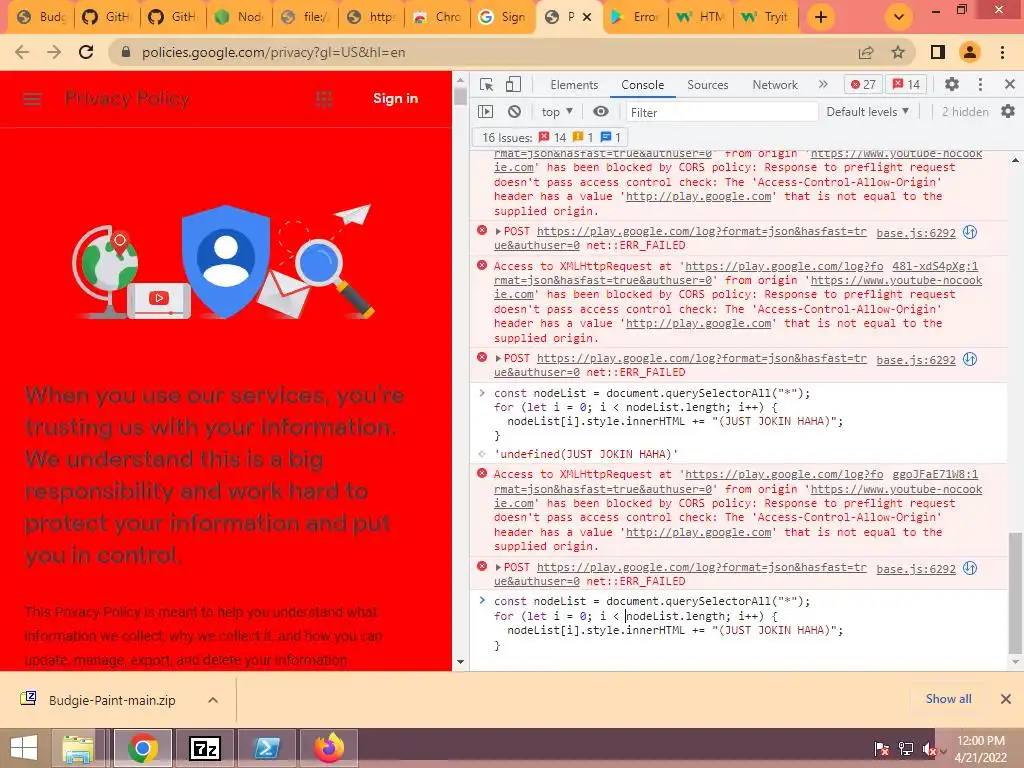Screen dimensions: 1024x768
Task: Open the Network tab
Action: tap(775, 85)
